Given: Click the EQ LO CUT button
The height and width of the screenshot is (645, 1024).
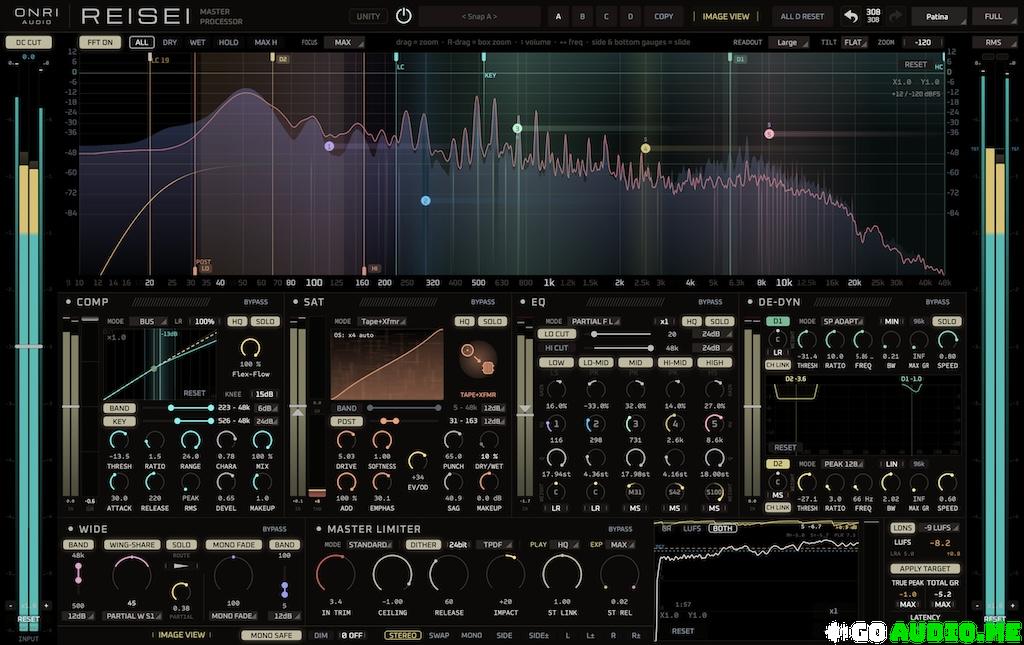Looking at the screenshot, I should click(x=556, y=334).
